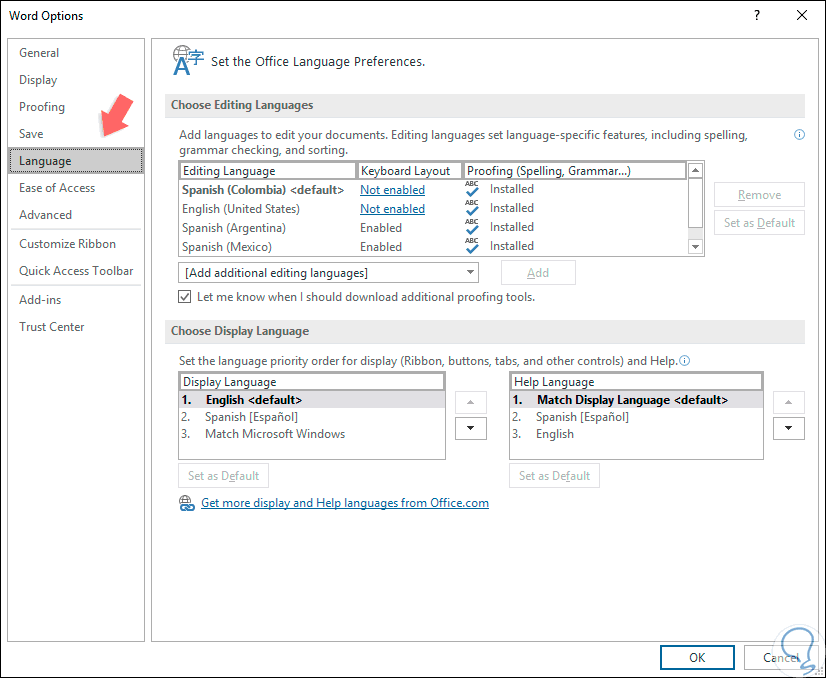The image size is (826, 678).
Task: Select Spanish [Español] in Help Language list
Action: click(636, 417)
